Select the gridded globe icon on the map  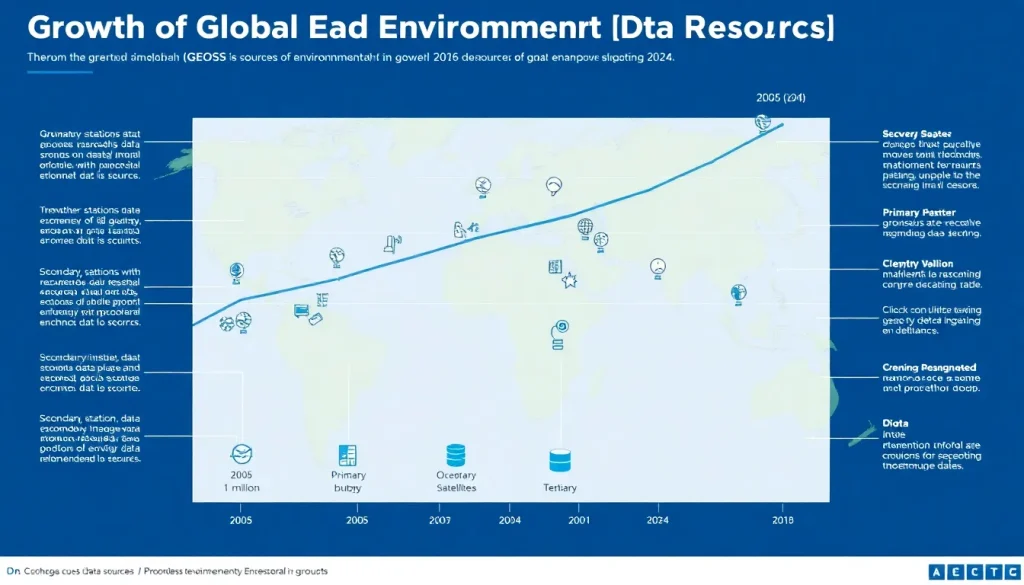[585, 229]
